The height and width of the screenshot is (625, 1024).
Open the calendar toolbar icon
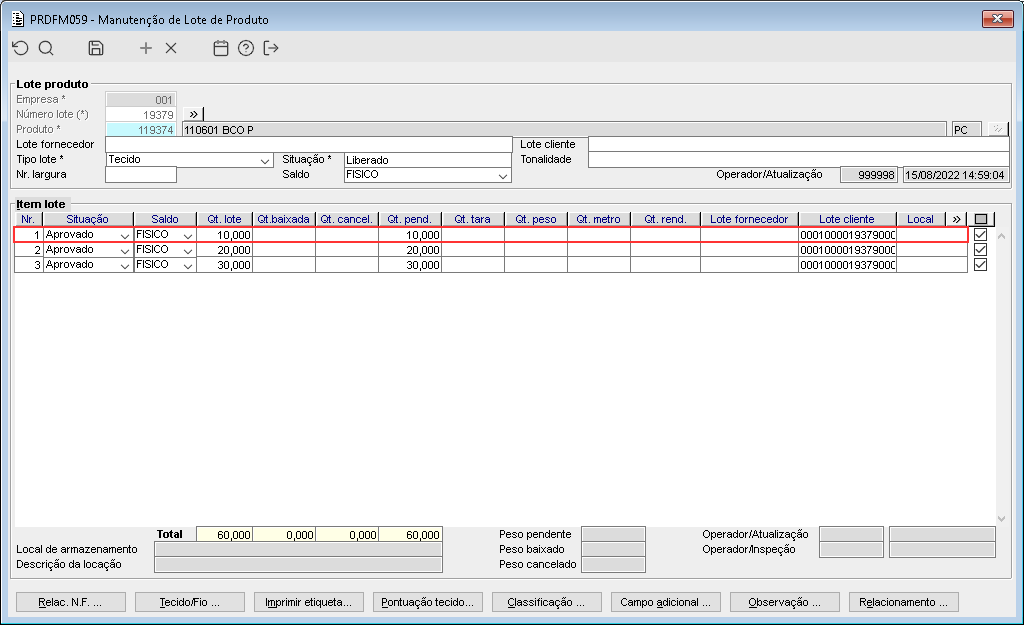click(x=221, y=48)
